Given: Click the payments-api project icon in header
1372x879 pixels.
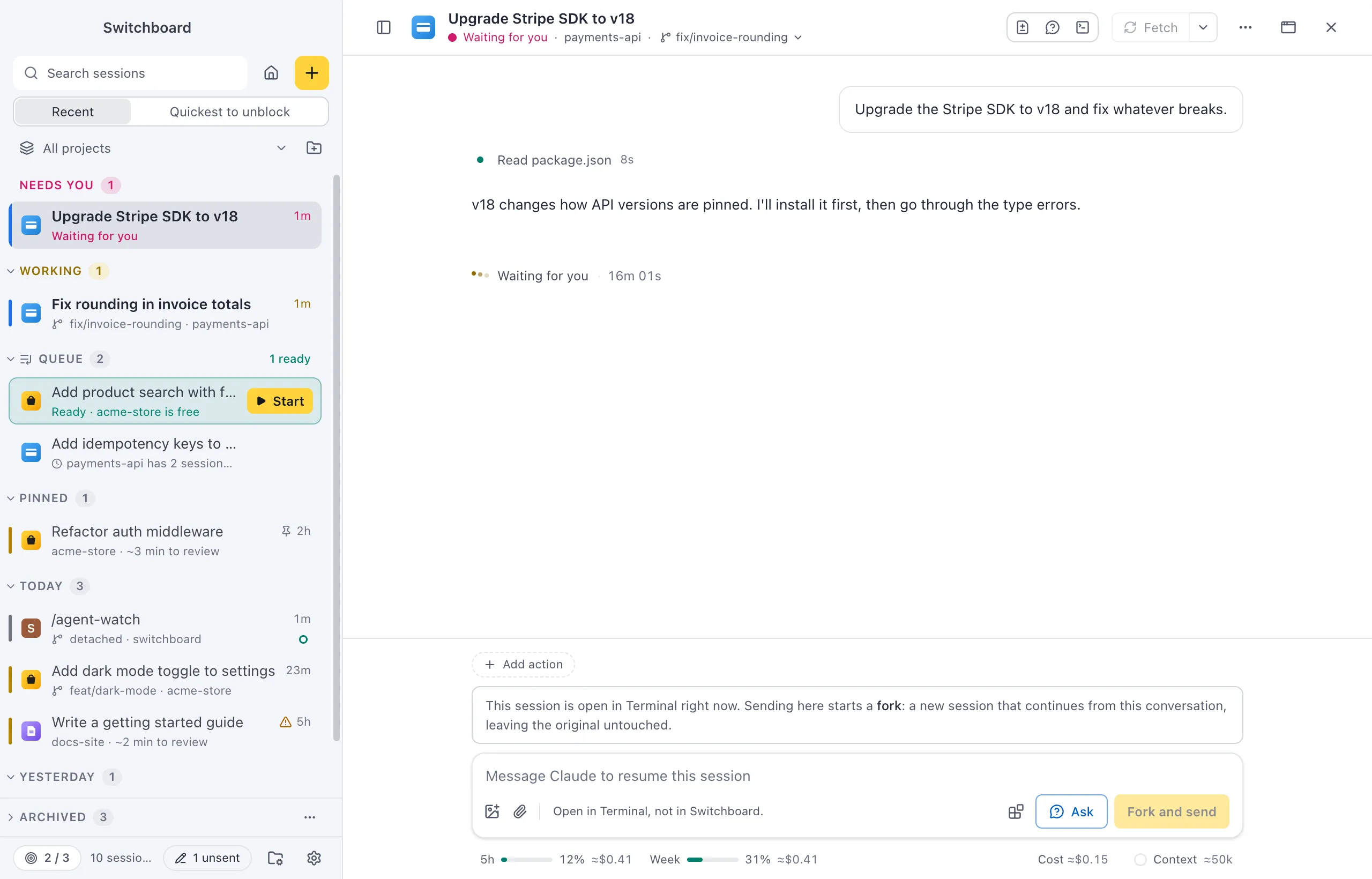Looking at the screenshot, I should [x=423, y=27].
